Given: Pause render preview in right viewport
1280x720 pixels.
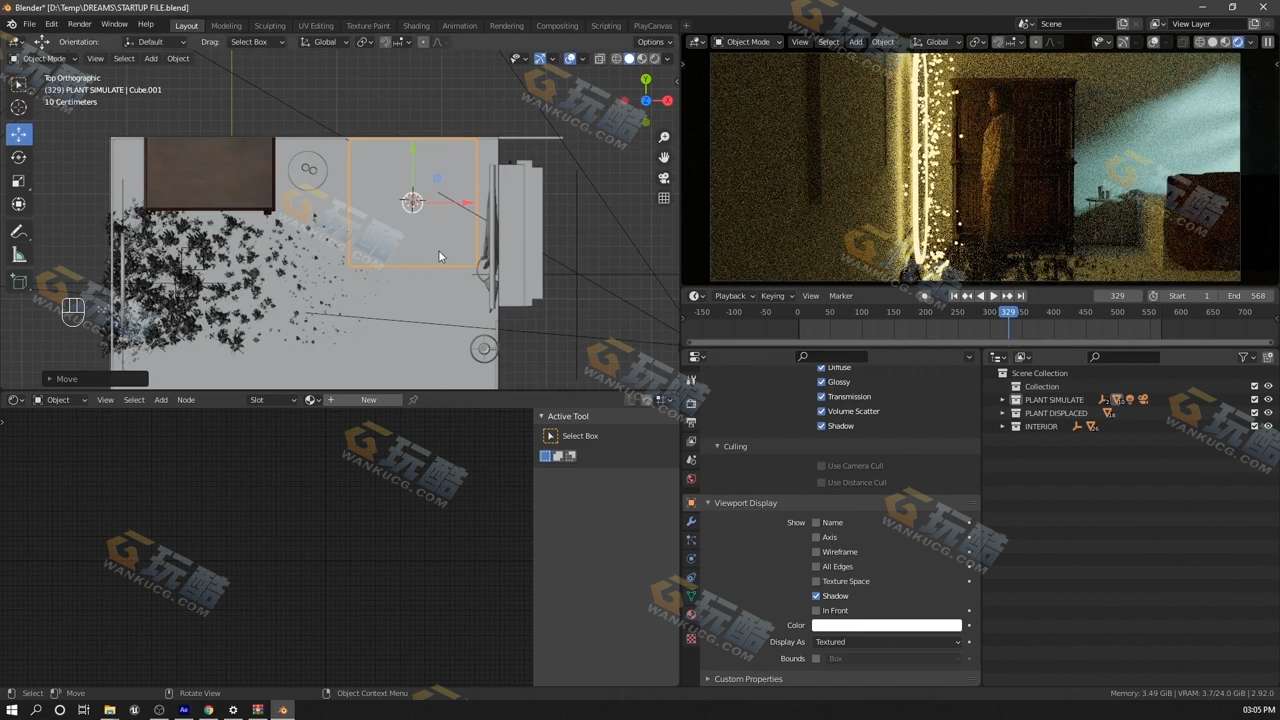Looking at the screenshot, I should pyautogui.click(x=1268, y=42).
